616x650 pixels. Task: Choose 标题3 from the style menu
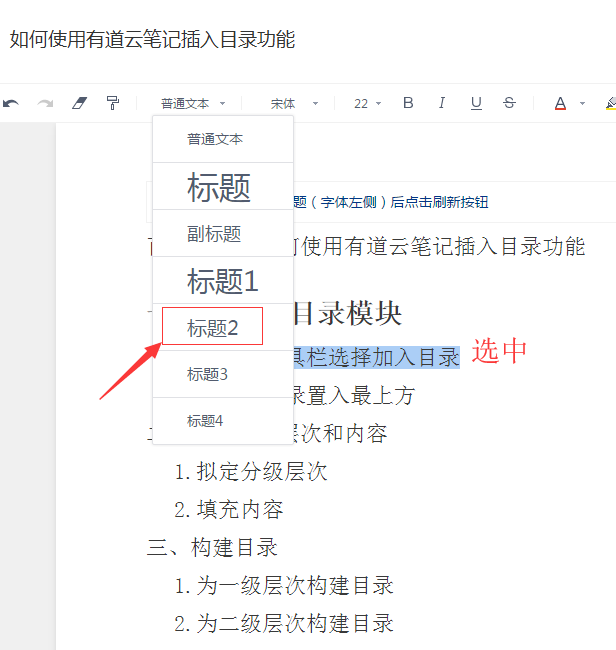point(223,374)
